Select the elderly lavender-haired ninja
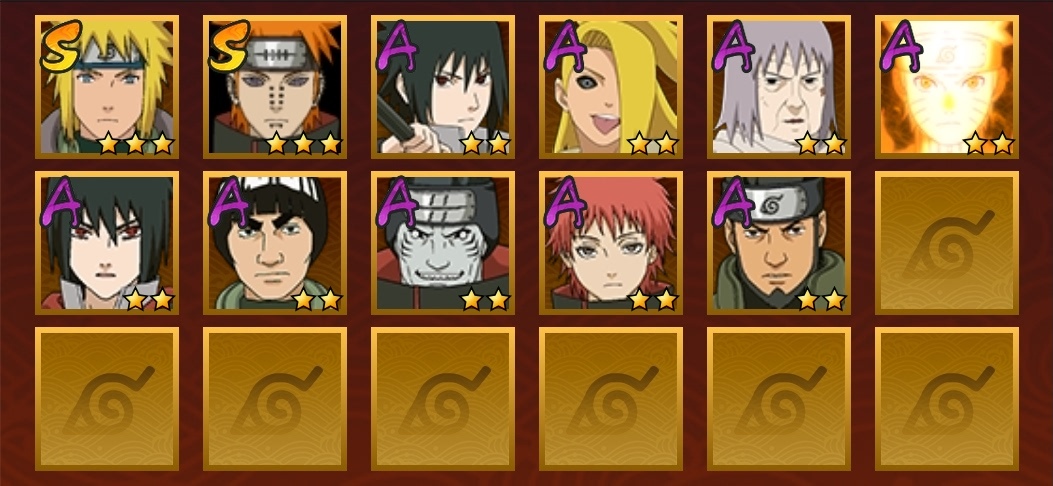The width and height of the screenshot is (1053, 486). coord(778,87)
